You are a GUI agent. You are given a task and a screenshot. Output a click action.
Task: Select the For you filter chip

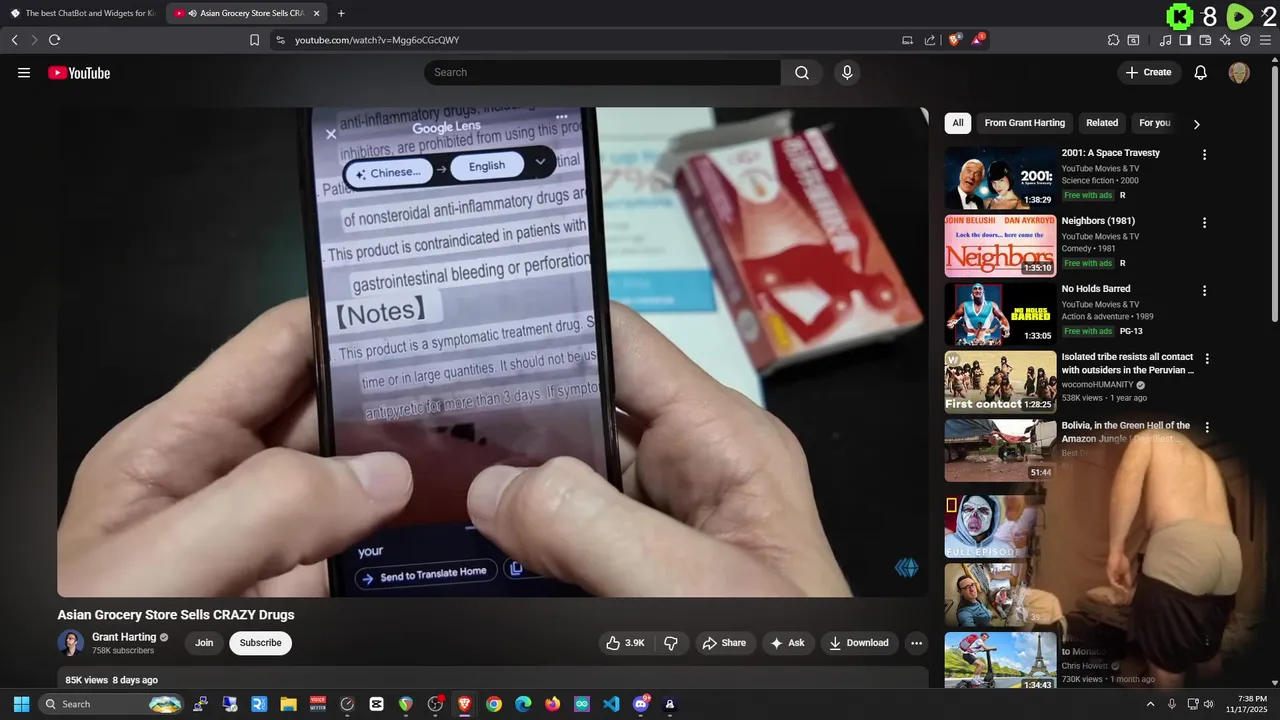[1154, 123]
